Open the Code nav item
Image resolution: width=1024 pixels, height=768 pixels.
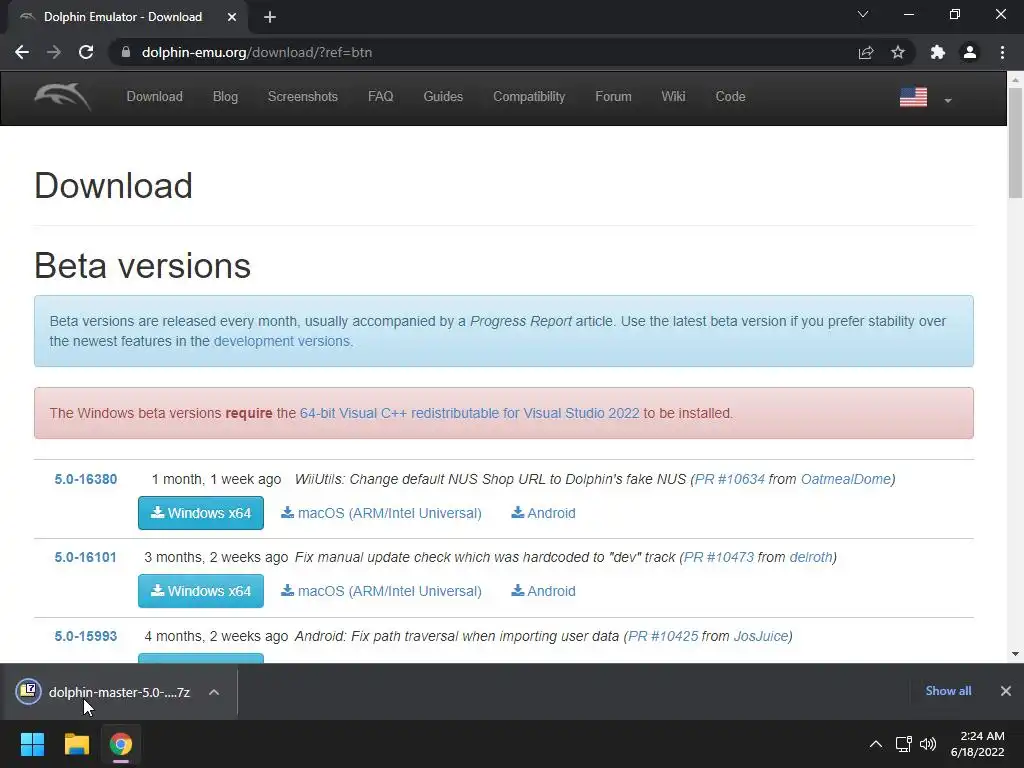click(730, 97)
